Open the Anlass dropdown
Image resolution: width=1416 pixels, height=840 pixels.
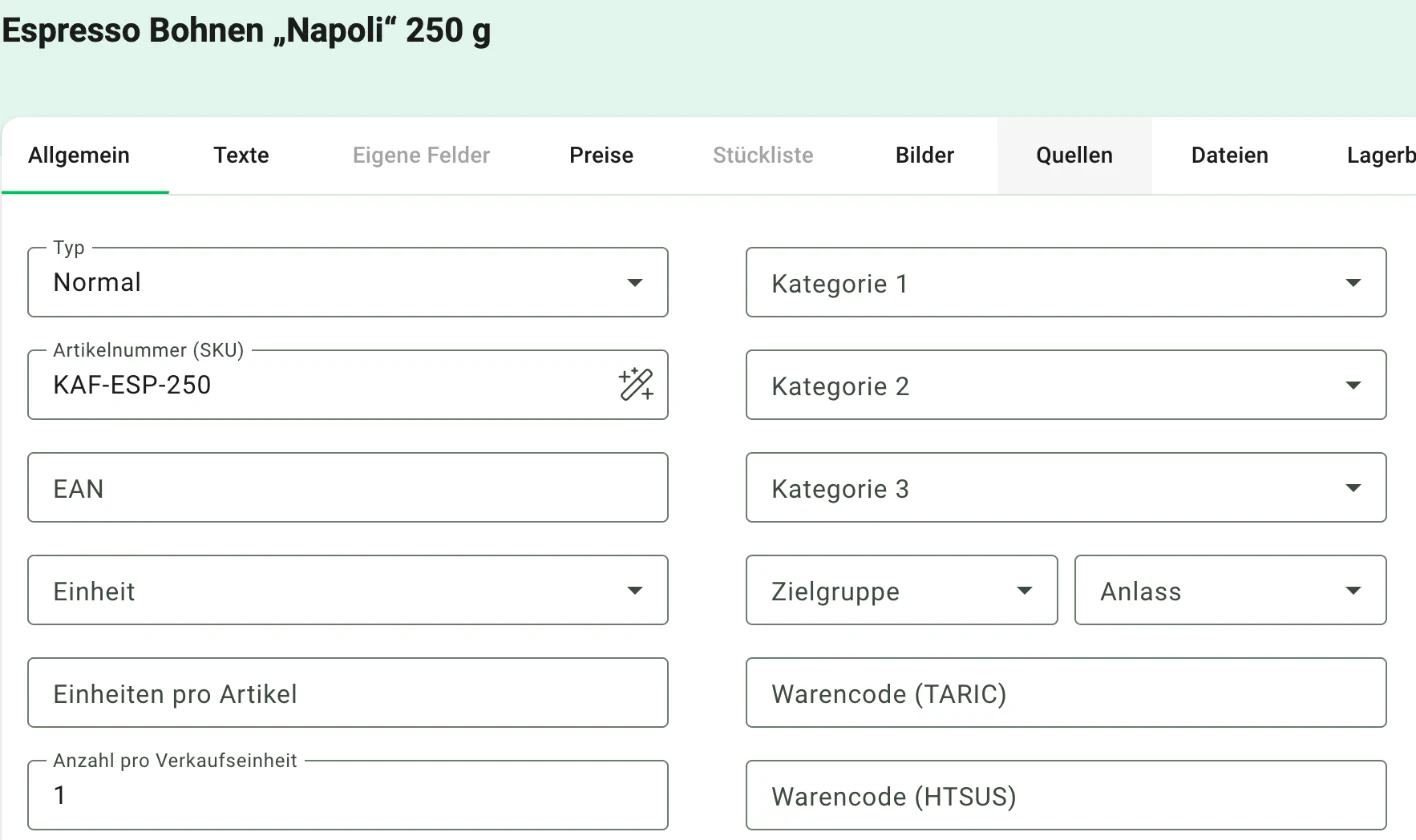(x=1231, y=590)
